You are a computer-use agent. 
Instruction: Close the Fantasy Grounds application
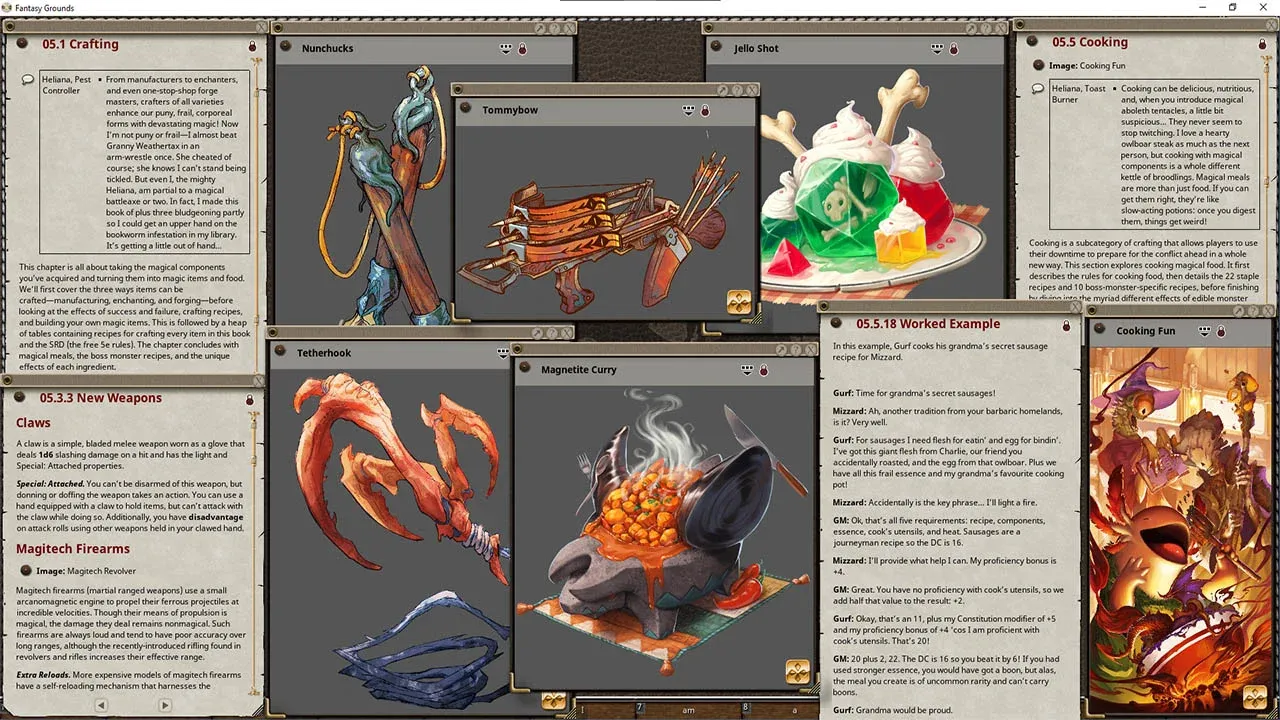[1262, 7]
